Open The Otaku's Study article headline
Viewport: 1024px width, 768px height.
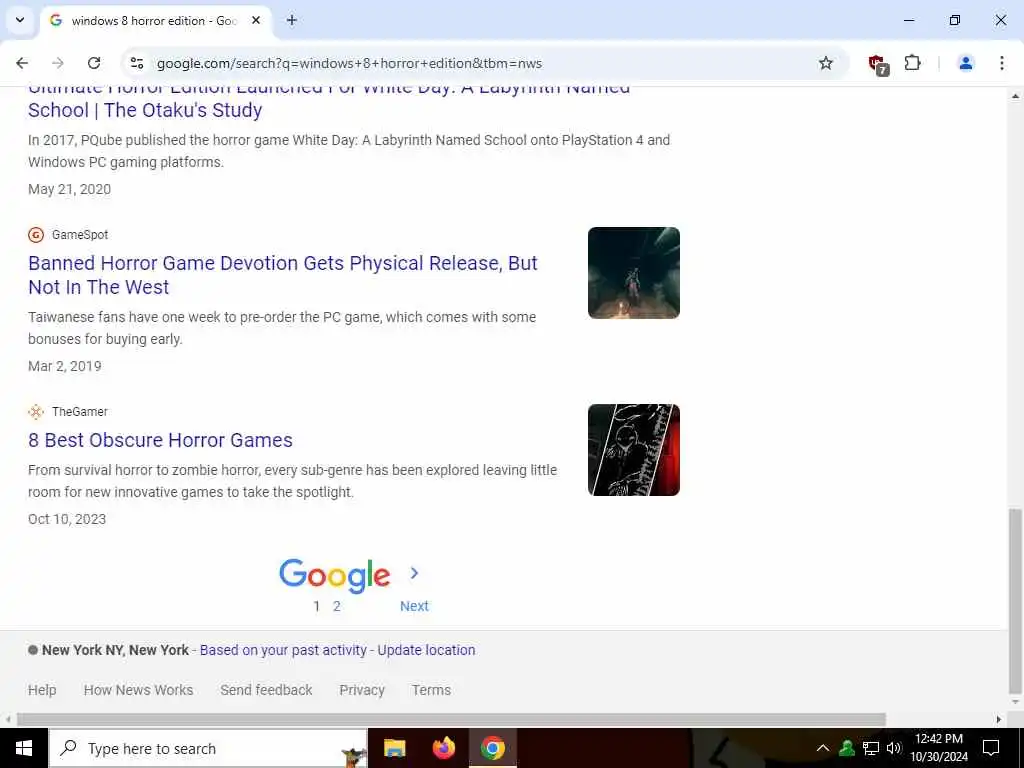pos(329,99)
